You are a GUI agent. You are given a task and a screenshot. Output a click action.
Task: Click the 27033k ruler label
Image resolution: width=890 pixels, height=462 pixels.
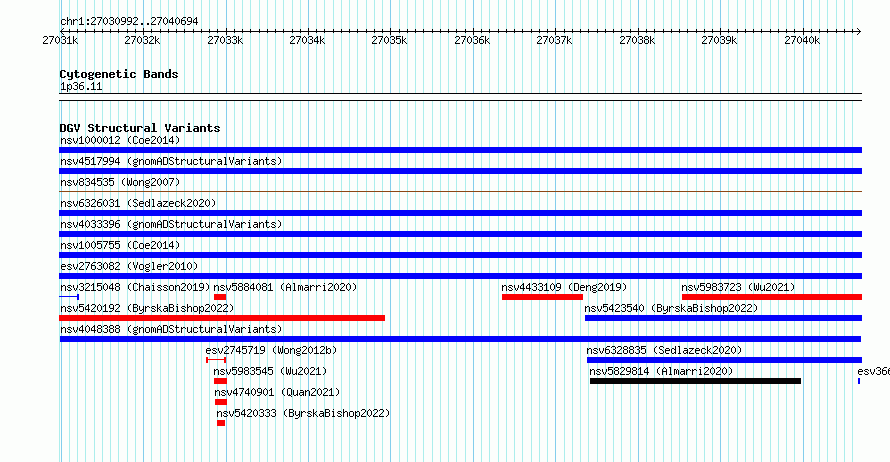[225, 40]
